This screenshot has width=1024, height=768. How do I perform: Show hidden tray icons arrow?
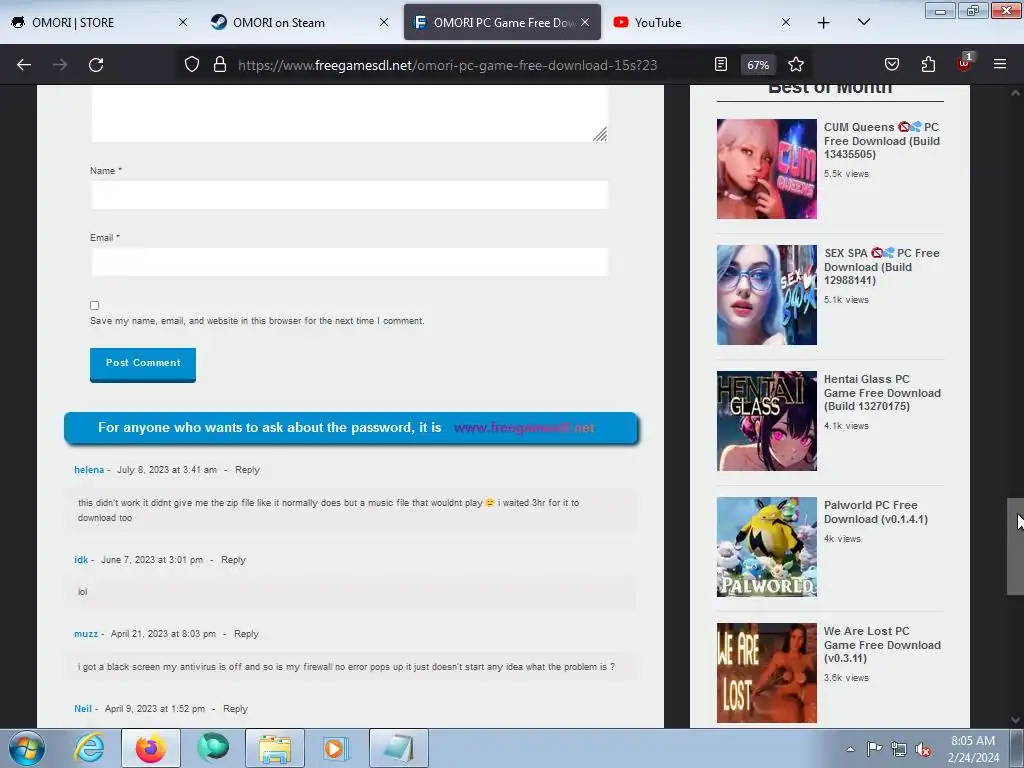[x=850, y=749]
